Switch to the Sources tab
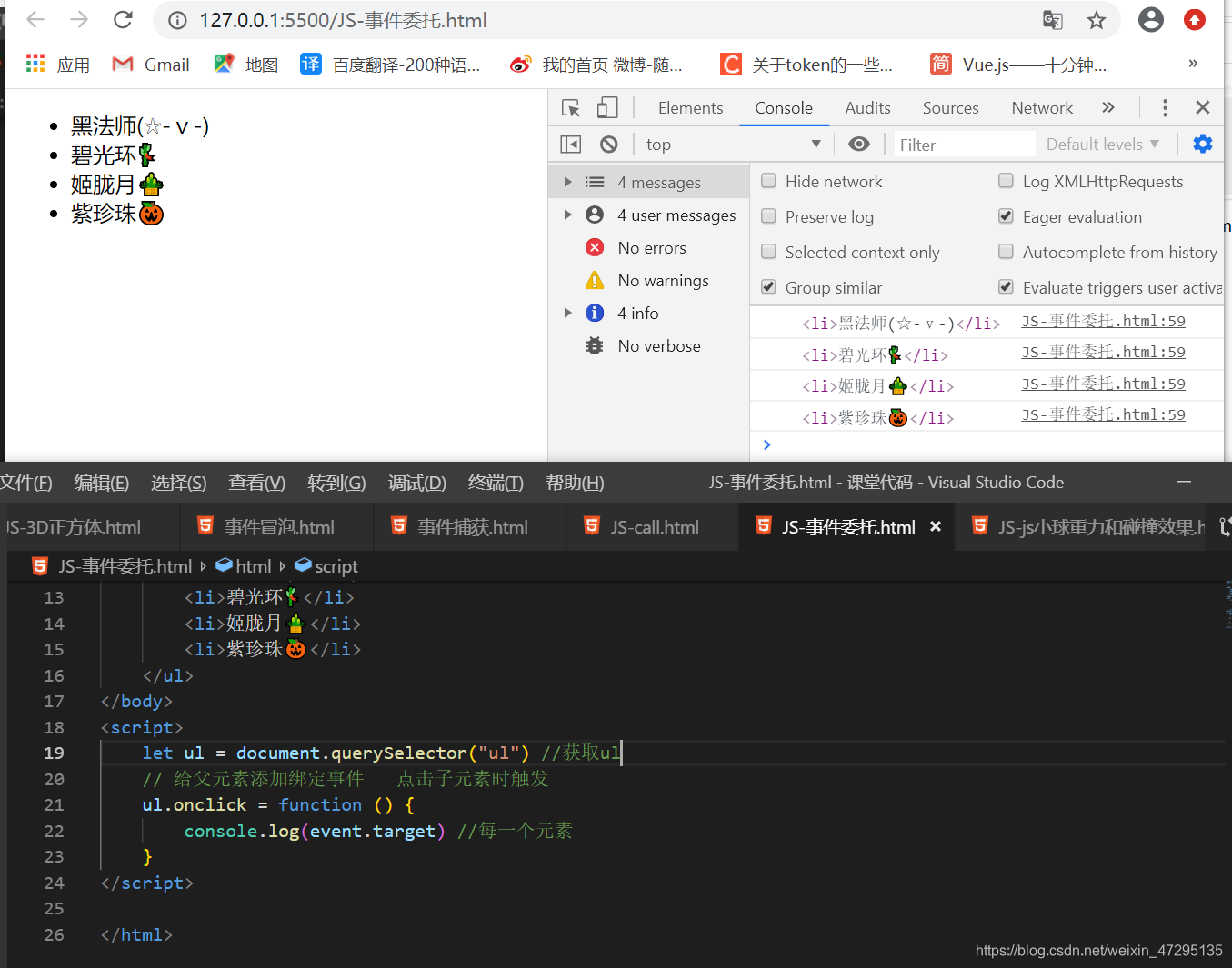Image resolution: width=1232 pixels, height=968 pixels. [950, 108]
